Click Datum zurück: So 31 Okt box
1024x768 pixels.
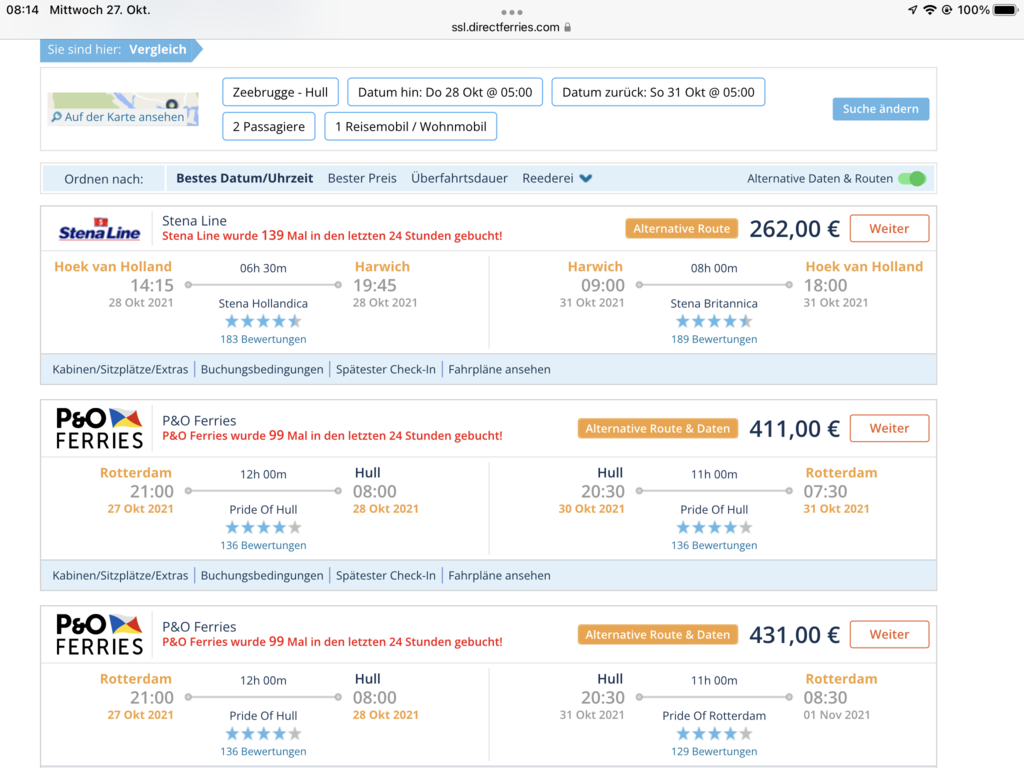[658, 92]
